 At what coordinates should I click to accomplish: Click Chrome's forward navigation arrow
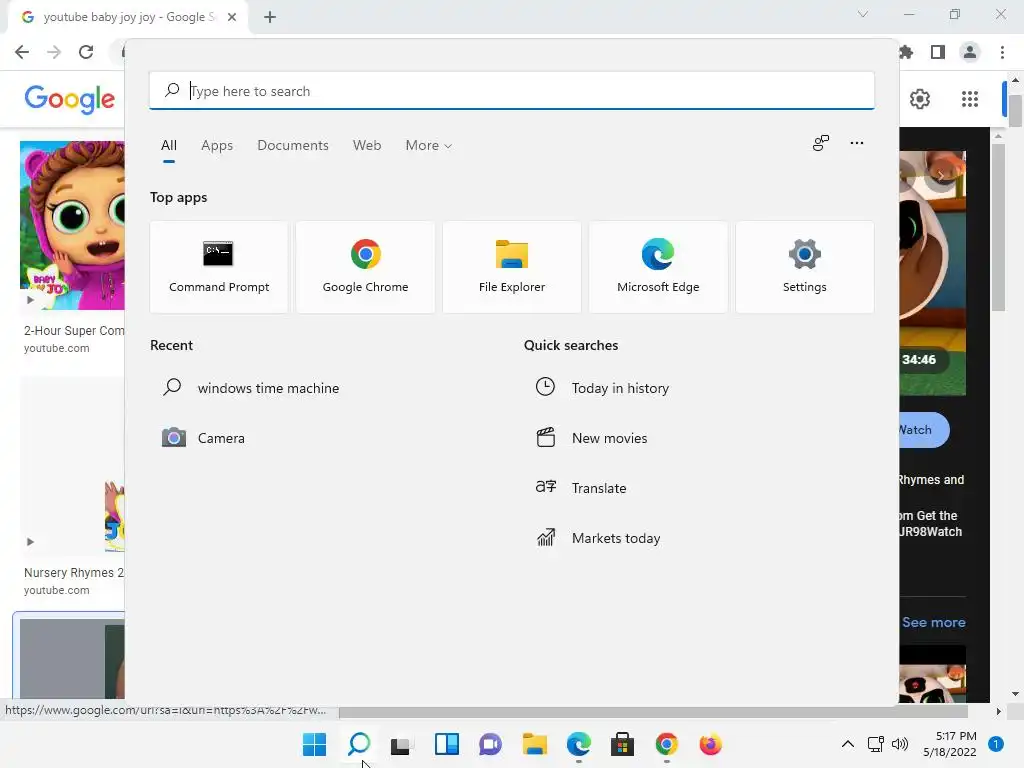[54, 52]
